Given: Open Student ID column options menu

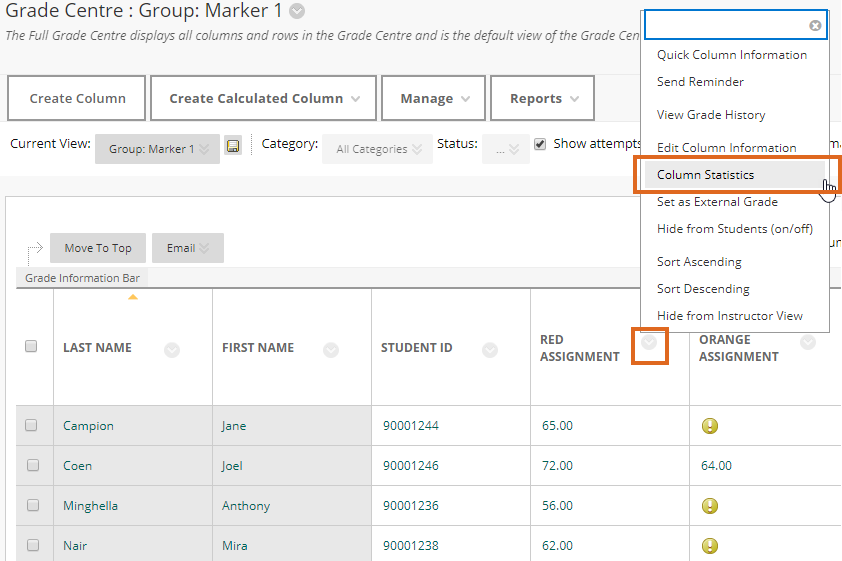Looking at the screenshot, I should click(490, 350).
